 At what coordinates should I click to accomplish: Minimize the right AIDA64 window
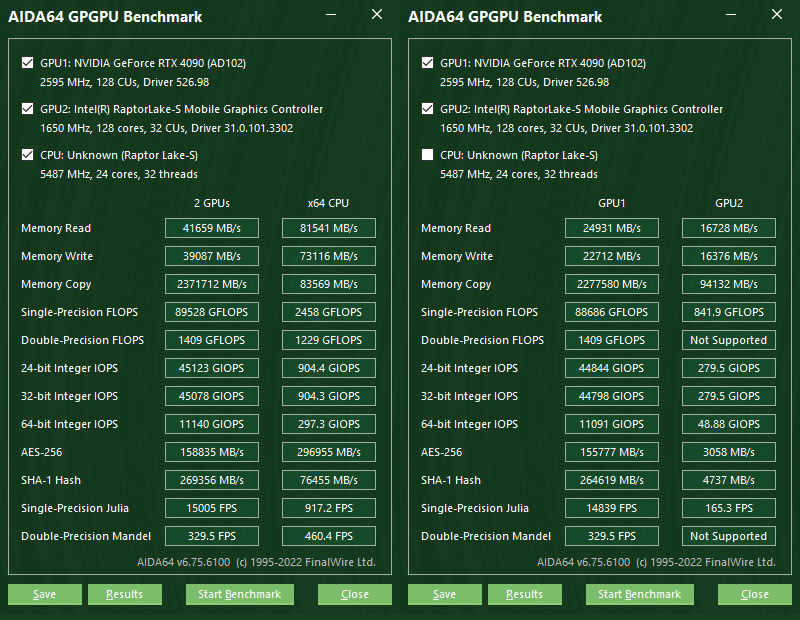pyautogui.click(x=731, y=15)
